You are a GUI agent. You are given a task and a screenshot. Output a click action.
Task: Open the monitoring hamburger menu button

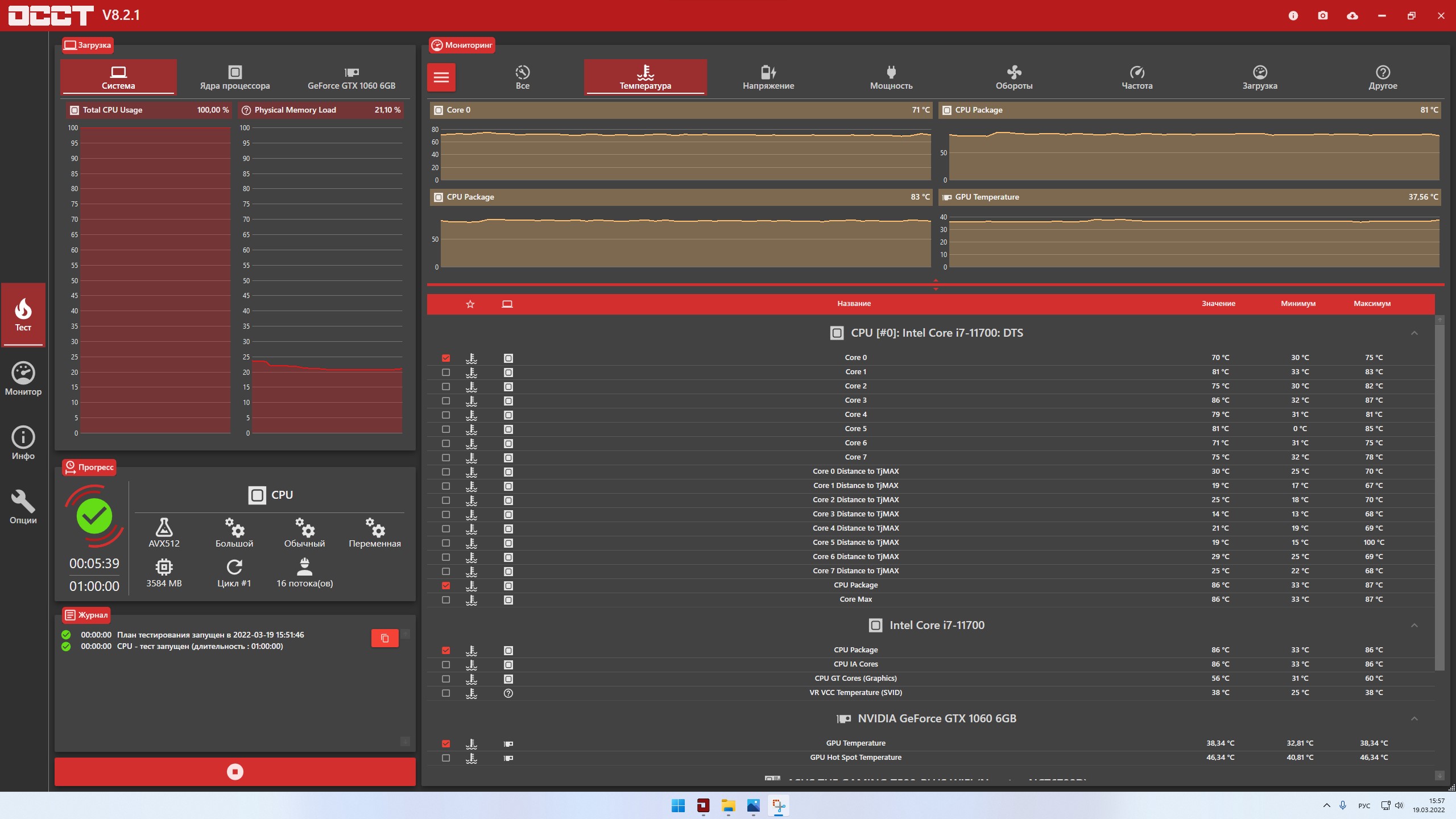click(x=441, y=77)
